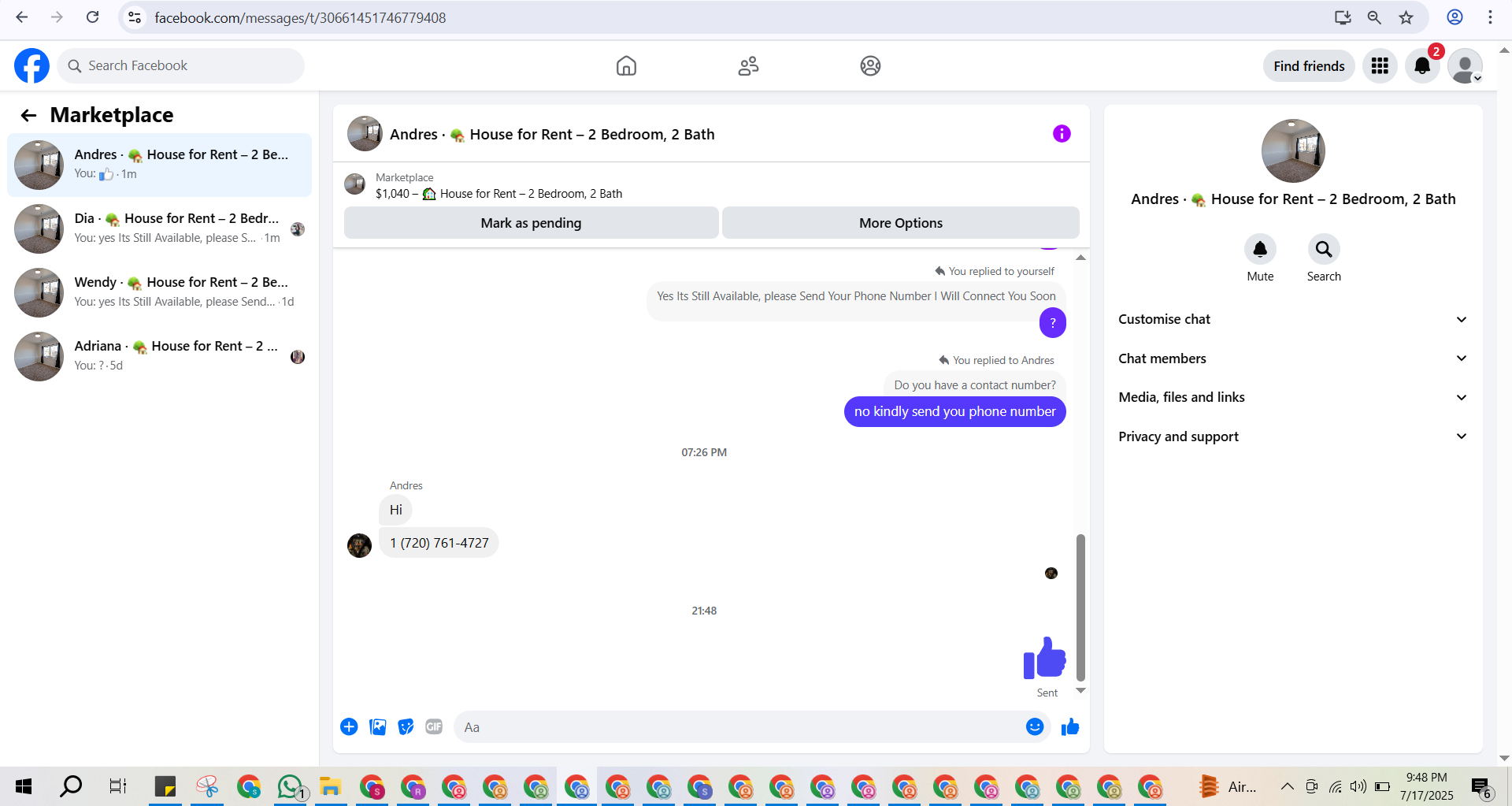Open the taskbar clock showing 9:48 PM

point(1426,786)
